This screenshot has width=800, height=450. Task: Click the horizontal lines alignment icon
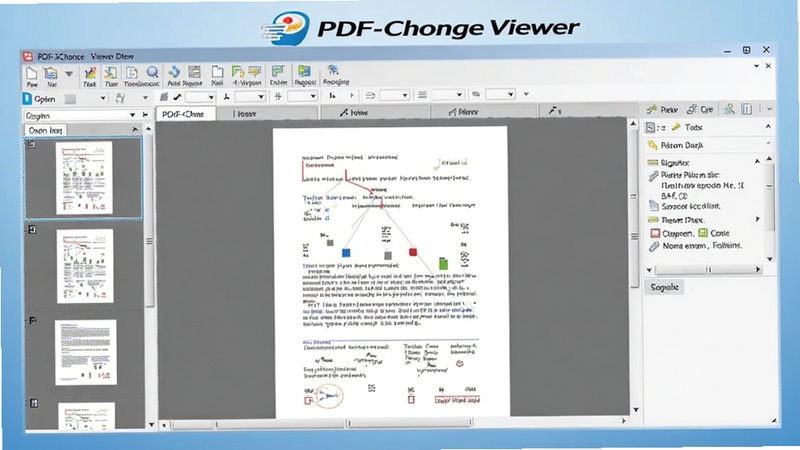(x=422, y=95)
